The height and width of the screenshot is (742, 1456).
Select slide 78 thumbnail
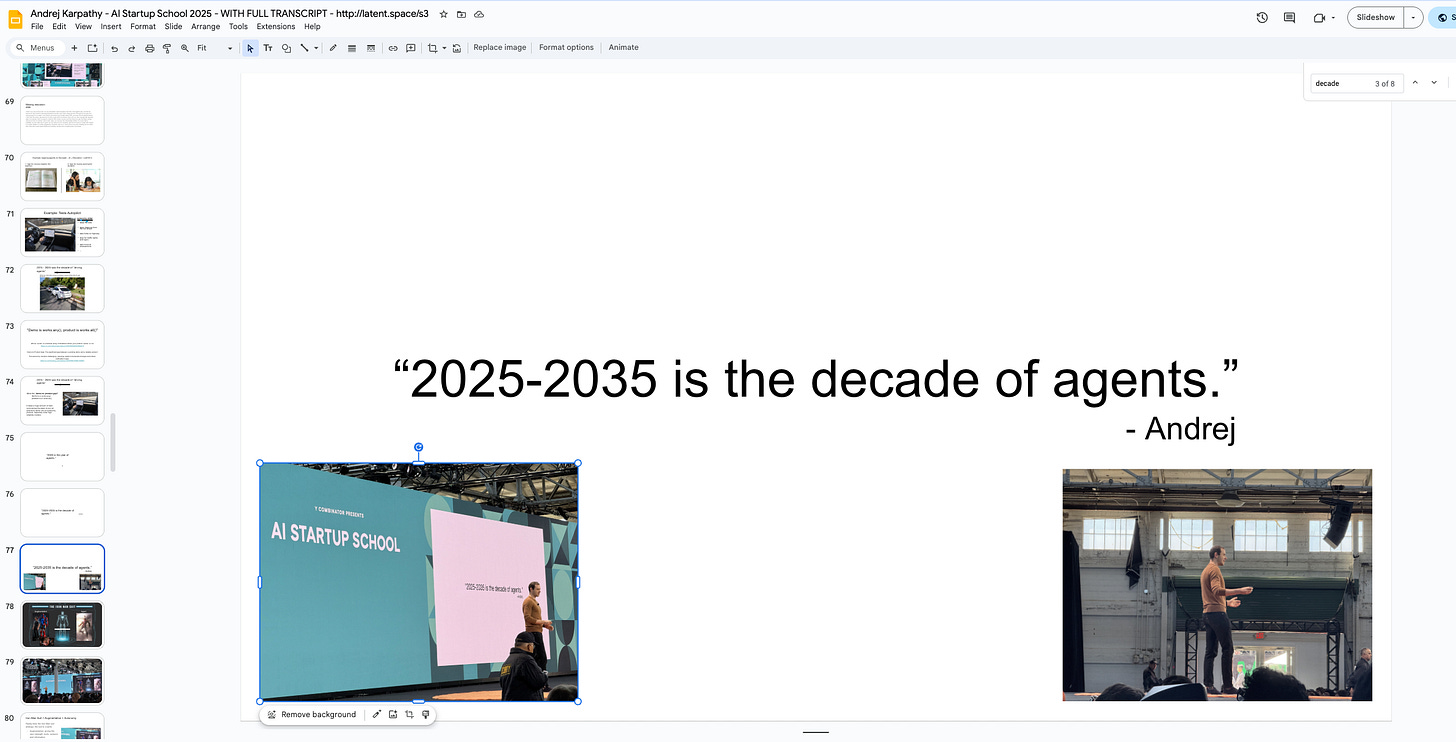pyautogui.click(x=62, y=625)
